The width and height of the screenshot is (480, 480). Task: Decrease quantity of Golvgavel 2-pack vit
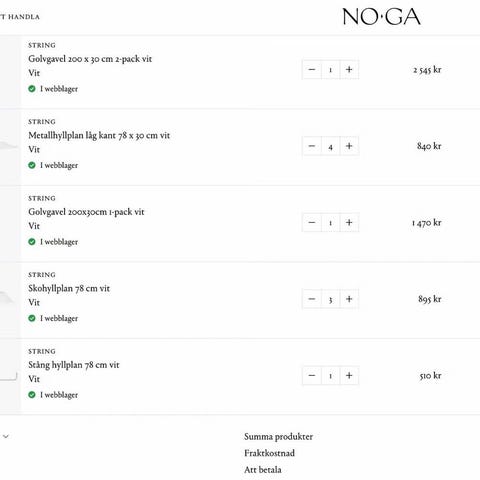(x=312, y=70)
